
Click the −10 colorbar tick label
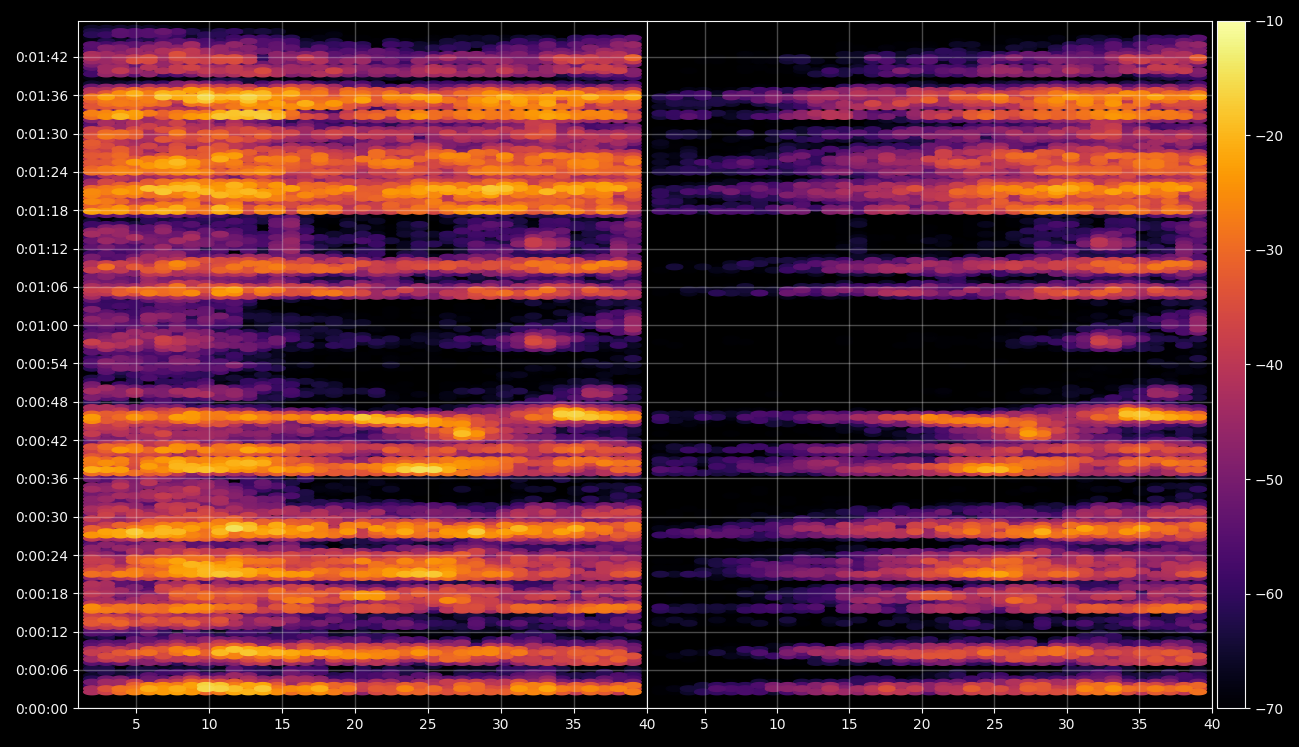[1269, 21]
